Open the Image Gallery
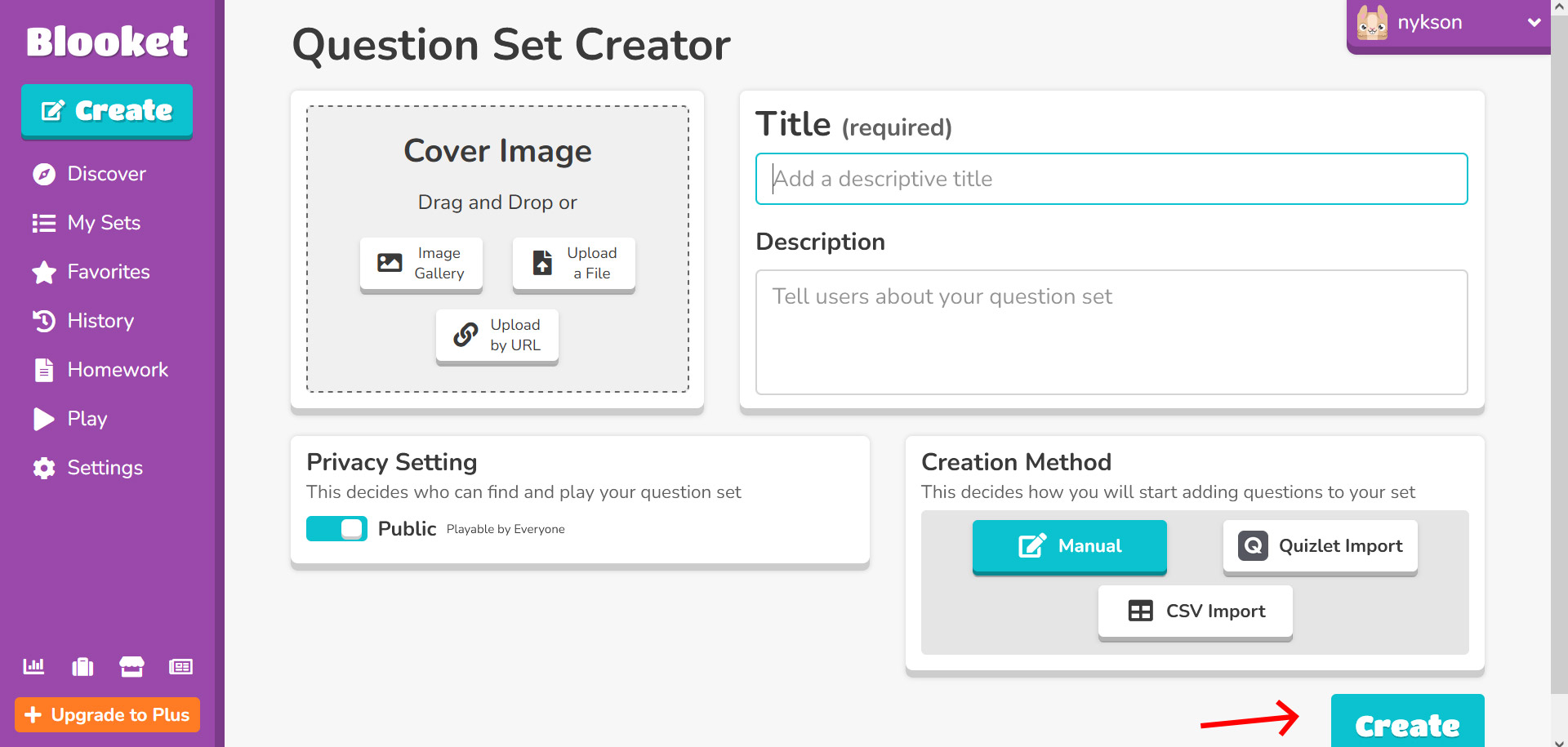The image size is (1568, 747). 421,264
